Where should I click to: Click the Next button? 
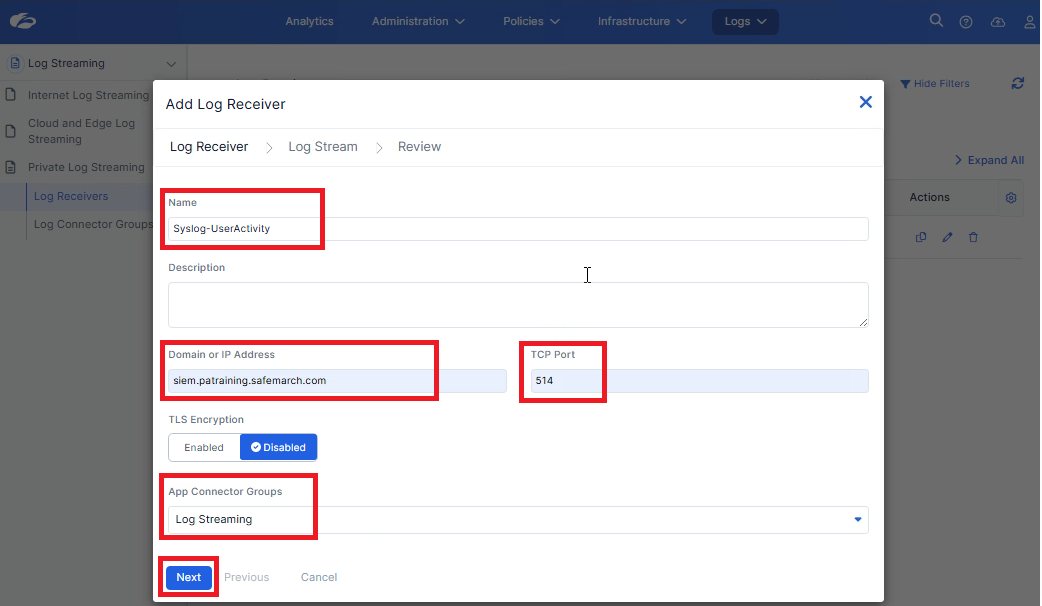[189, 577]
